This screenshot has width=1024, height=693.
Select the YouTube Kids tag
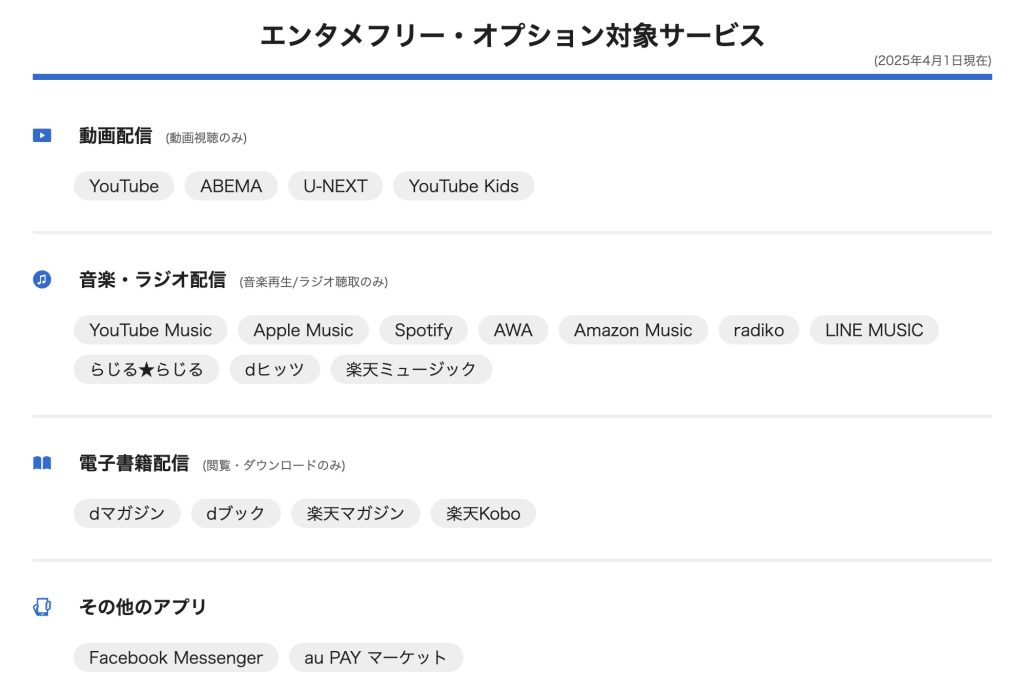coord(464,186)
